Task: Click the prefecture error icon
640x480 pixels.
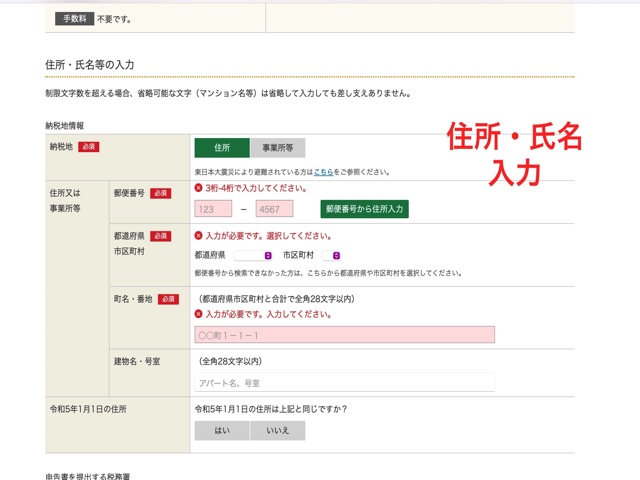Action: pos(199,236)
